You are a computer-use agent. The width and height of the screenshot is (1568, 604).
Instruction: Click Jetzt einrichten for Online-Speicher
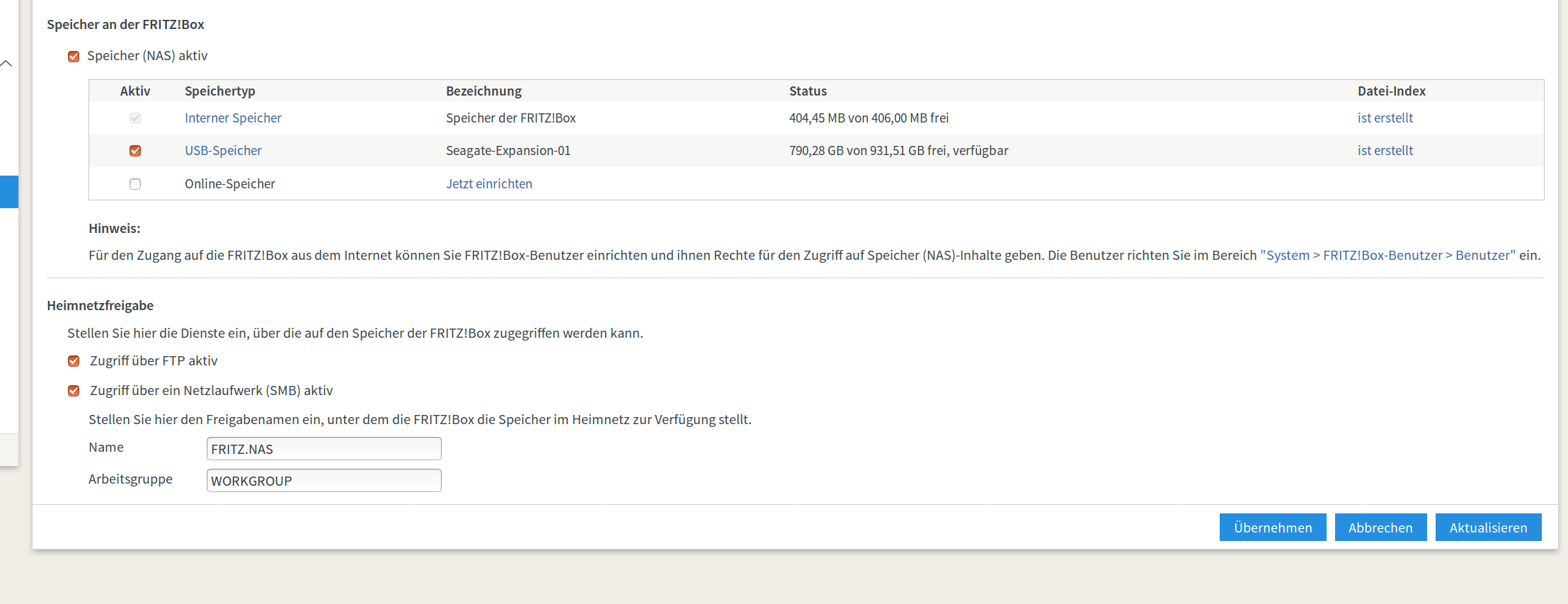point(488,184)
